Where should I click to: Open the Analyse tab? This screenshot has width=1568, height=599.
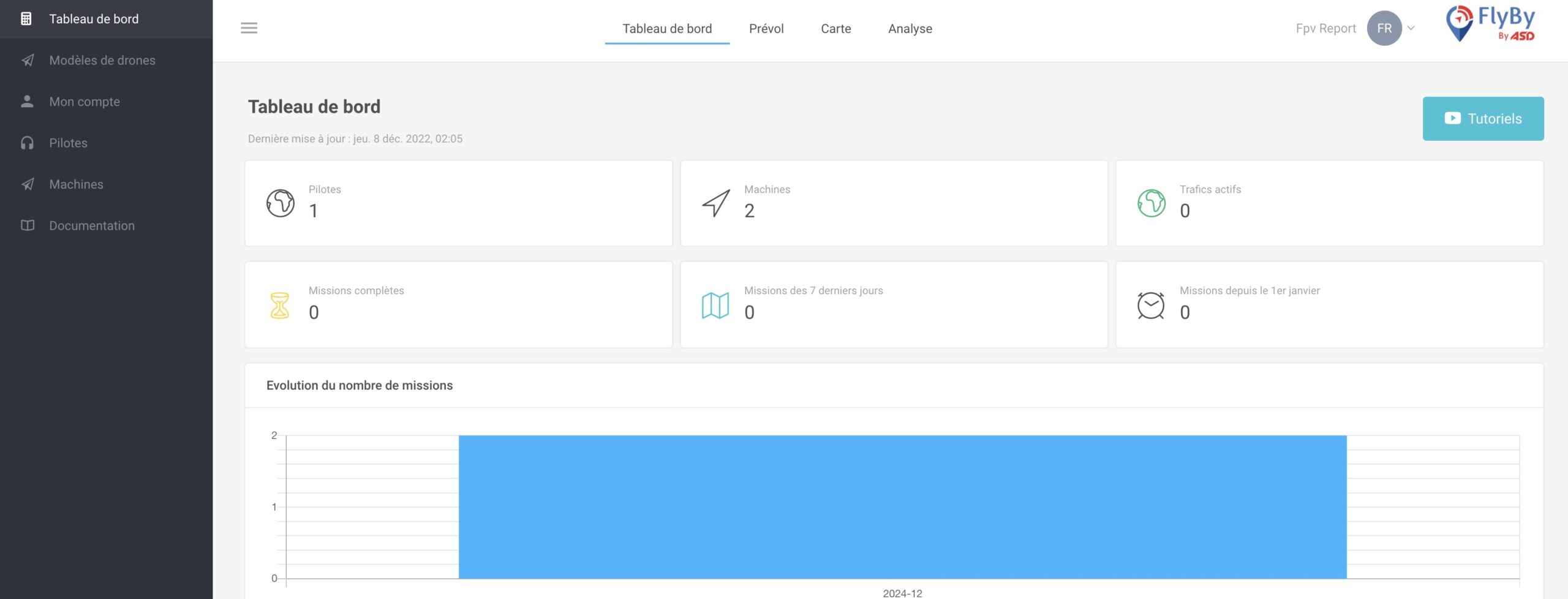pos(910,29)
